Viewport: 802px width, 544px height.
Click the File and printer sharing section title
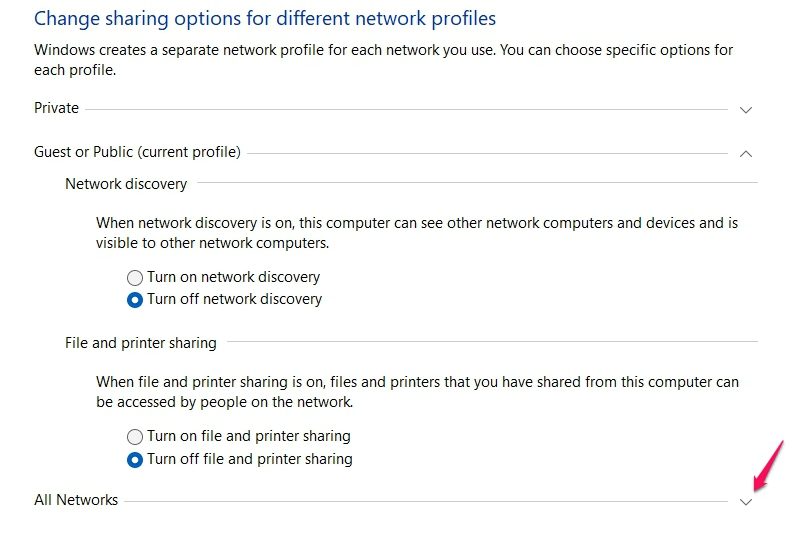pyautogui.click(x=141, y=343)
